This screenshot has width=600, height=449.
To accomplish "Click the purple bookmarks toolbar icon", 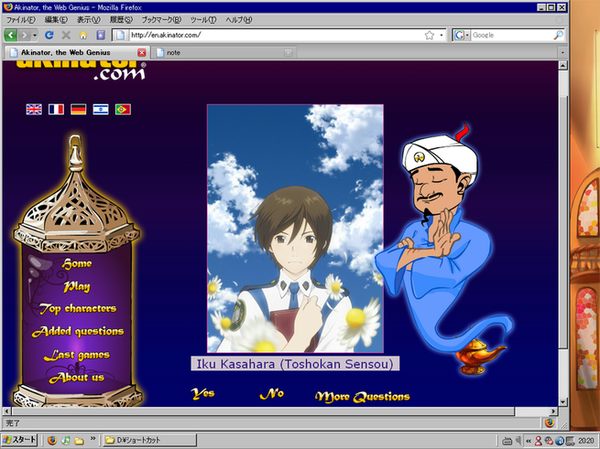I will [x=101, y=35].
